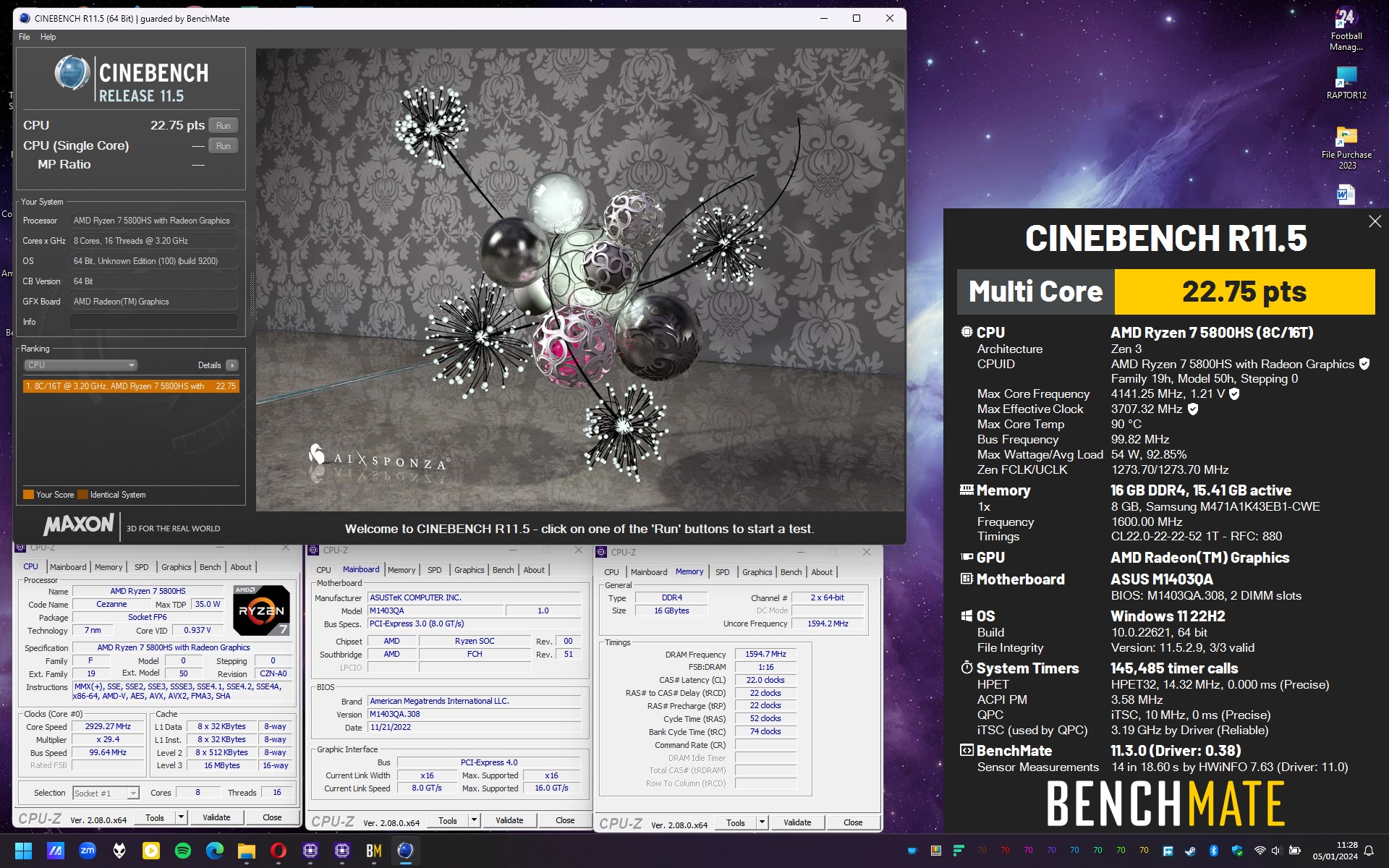
Task: Open Wi-Fi network tray icon
Action: point(1260,851)
